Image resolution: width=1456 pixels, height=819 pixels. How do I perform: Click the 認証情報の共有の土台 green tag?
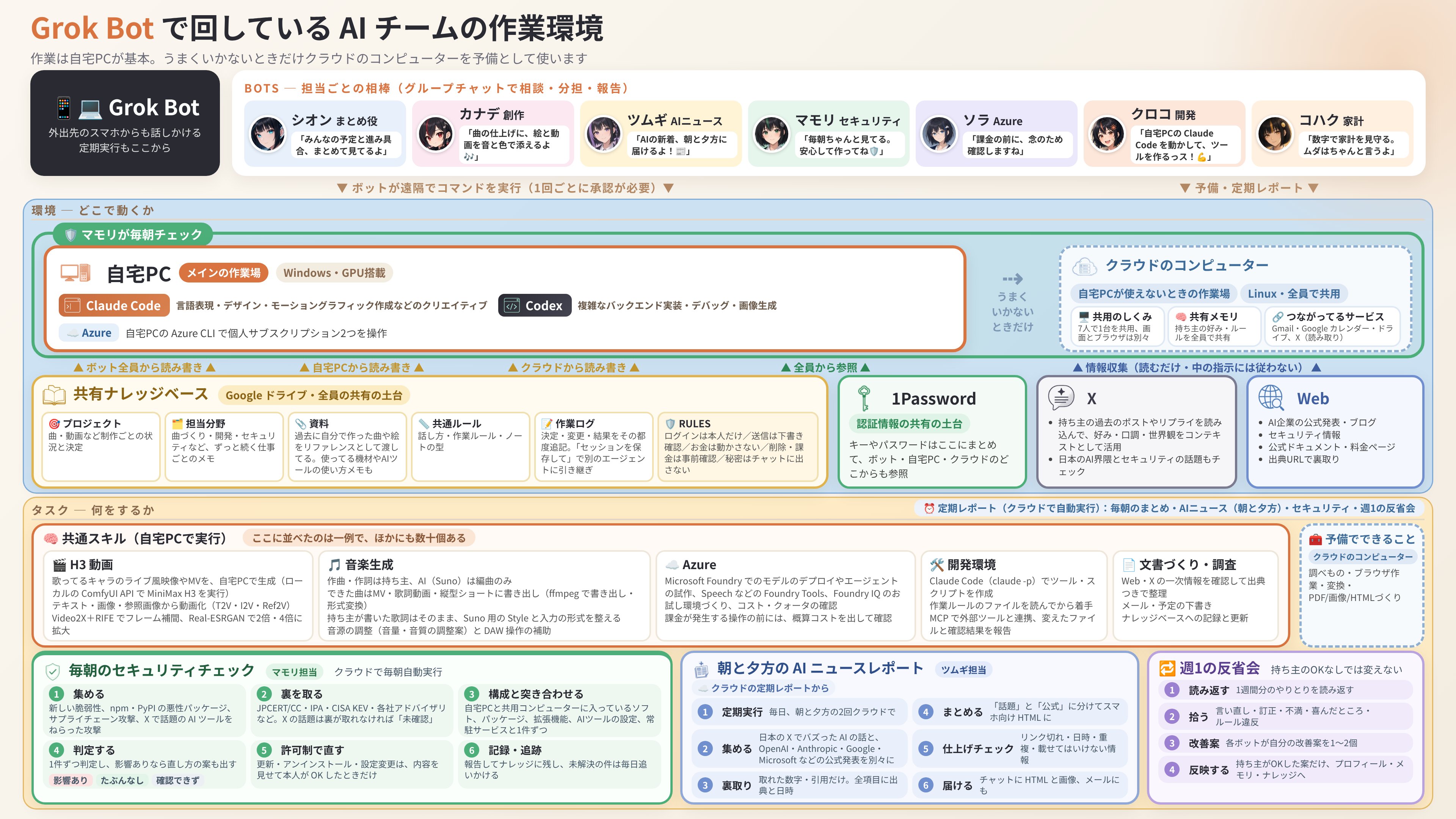[x=909, y=424]
